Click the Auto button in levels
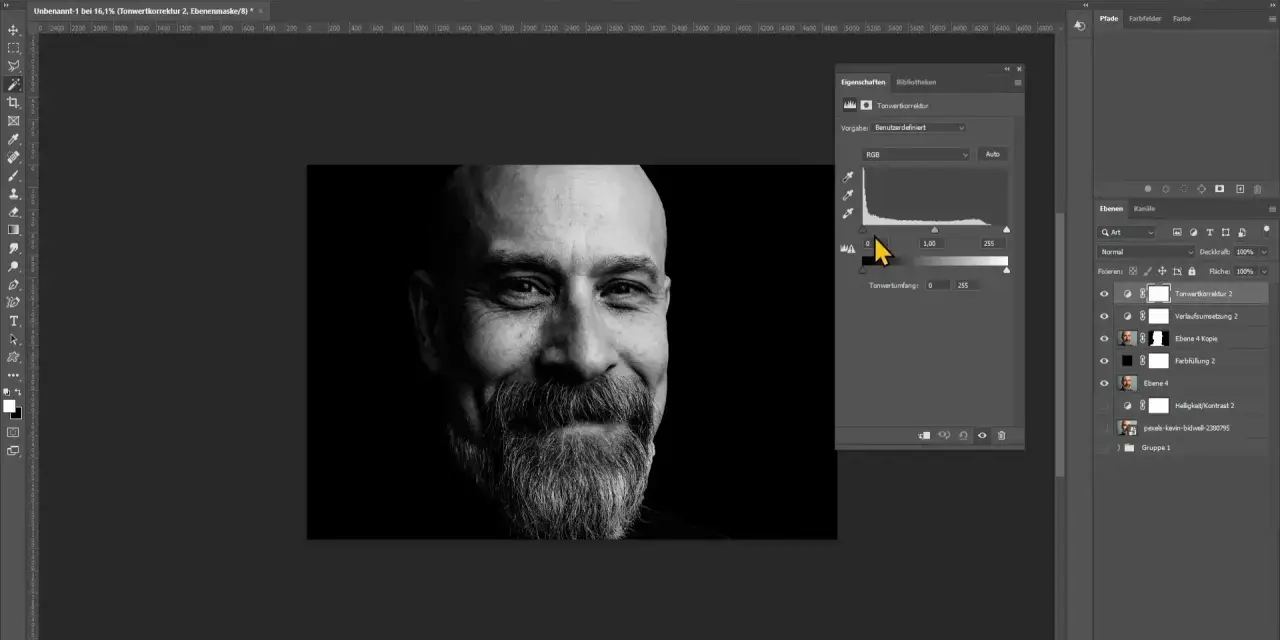The height and width of the screenshot is (640, 1280). tap(992, 154)
